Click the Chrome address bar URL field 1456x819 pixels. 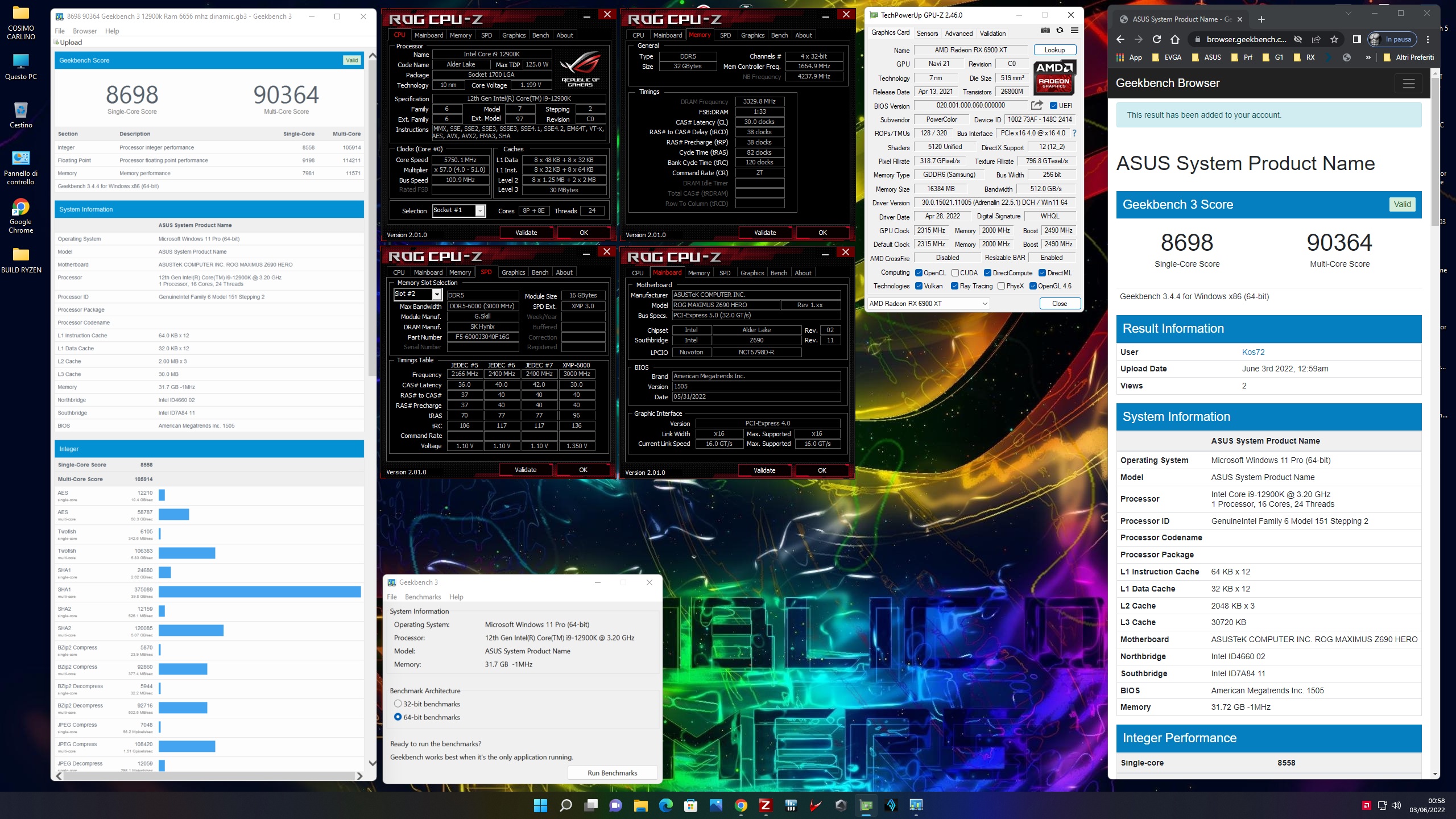pyautogui.click(x=1246, y=39)
